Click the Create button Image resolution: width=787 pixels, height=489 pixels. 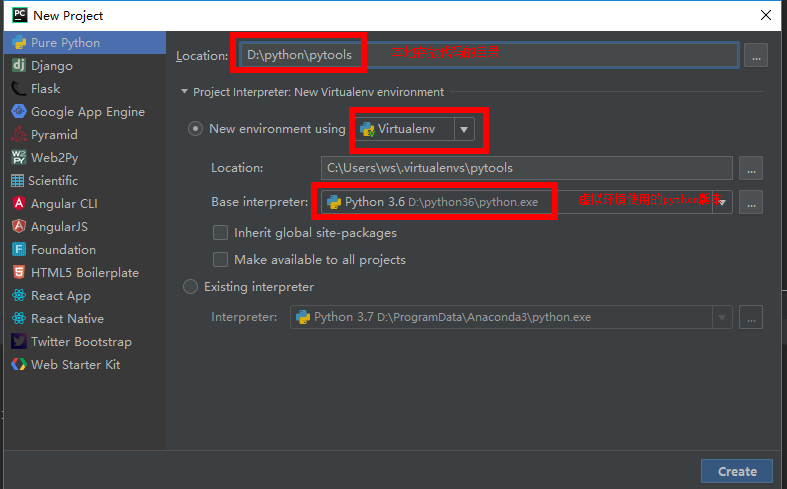coord(737,471)
